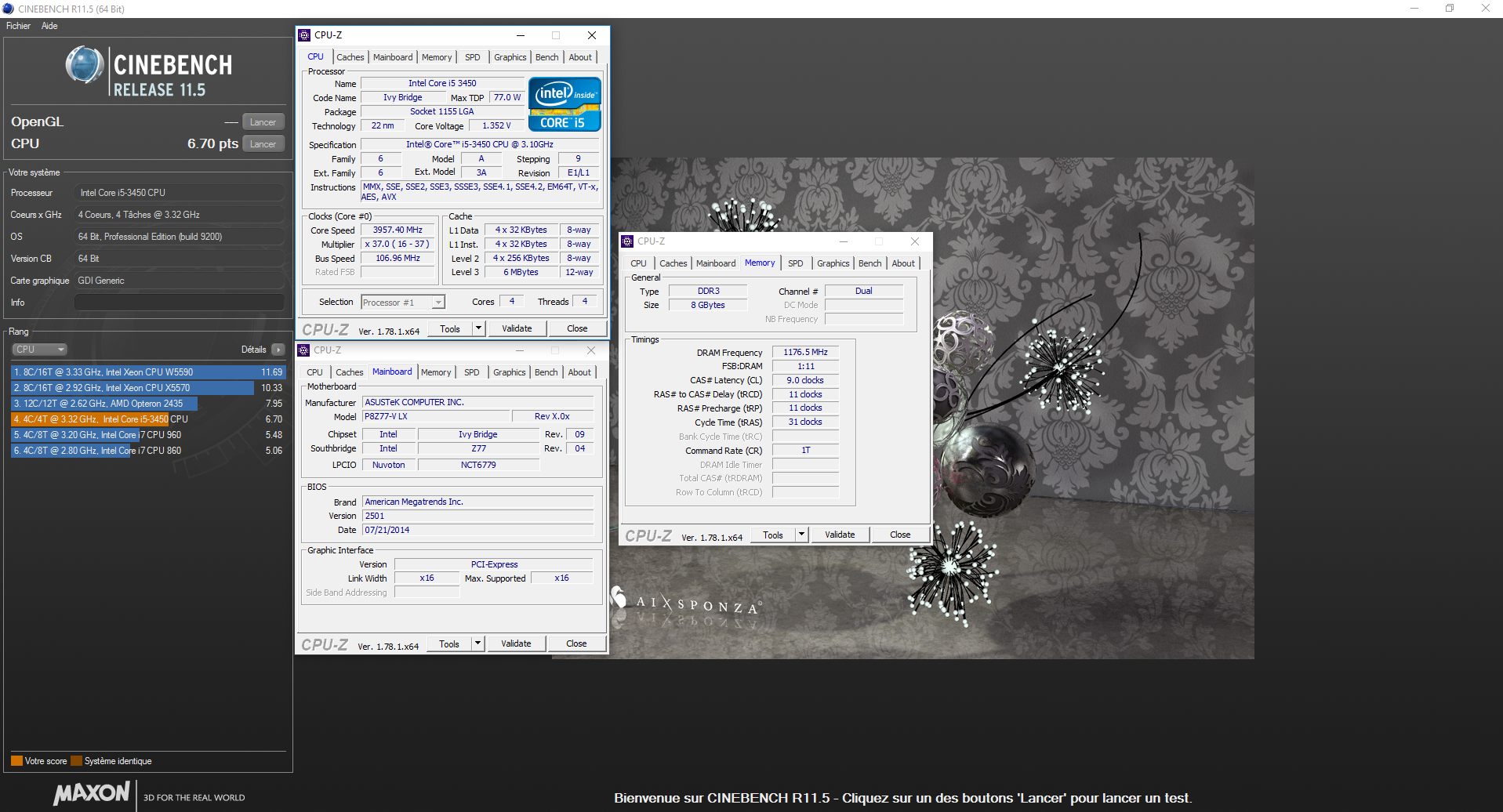Click Tools button in Memory CPU-Z window

(773, 535)
